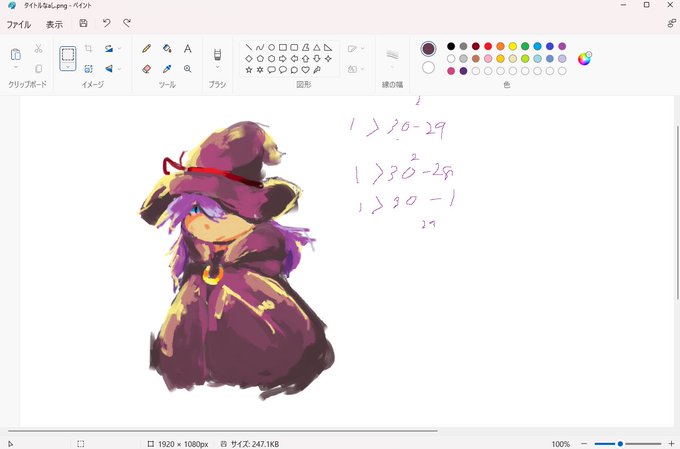Select the brush tool
The image size is (680, 449).
coord(217,55)
